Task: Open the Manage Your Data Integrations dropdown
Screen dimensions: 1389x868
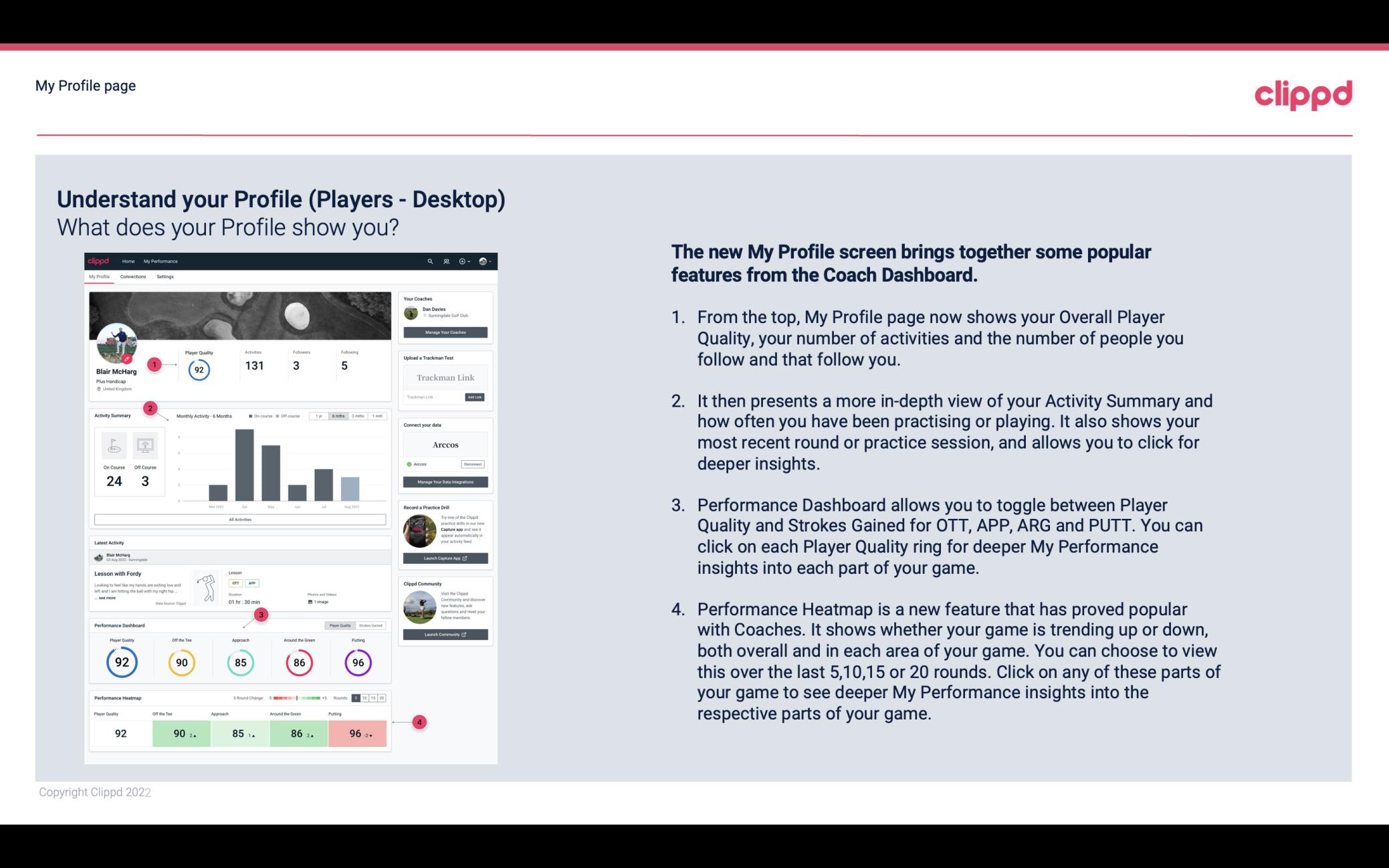Action: 446,483
